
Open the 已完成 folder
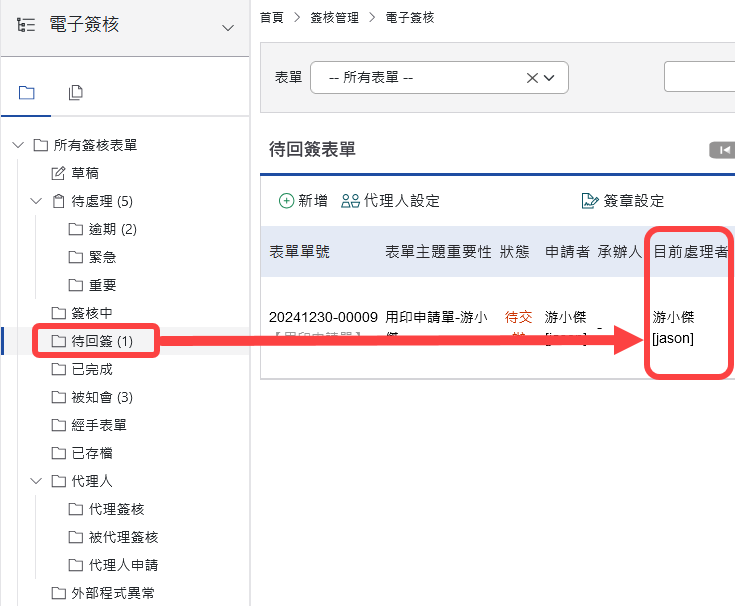(91, 369)
